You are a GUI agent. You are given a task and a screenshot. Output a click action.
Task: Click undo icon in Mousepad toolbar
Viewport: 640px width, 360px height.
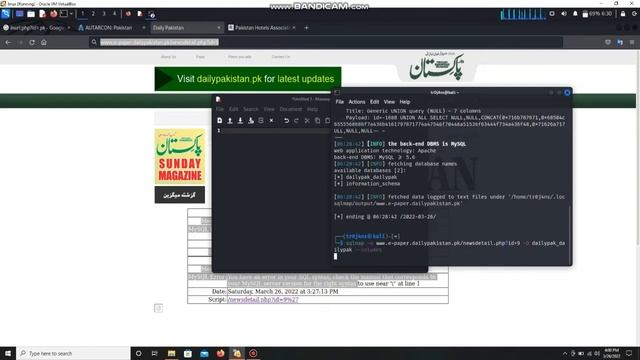[286, 120]
